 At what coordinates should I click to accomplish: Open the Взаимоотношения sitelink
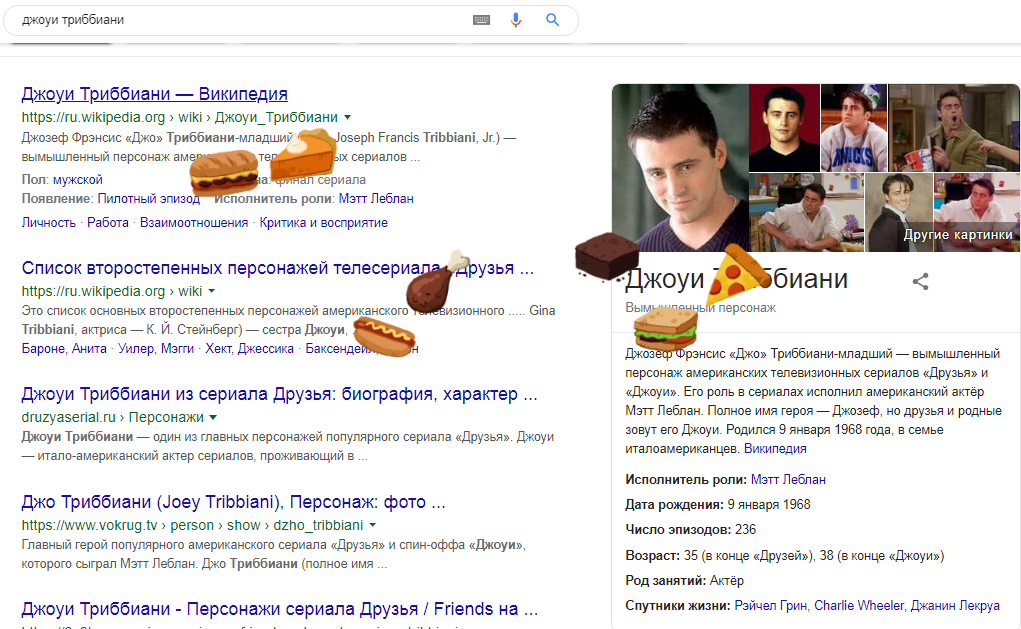point(194,222)
